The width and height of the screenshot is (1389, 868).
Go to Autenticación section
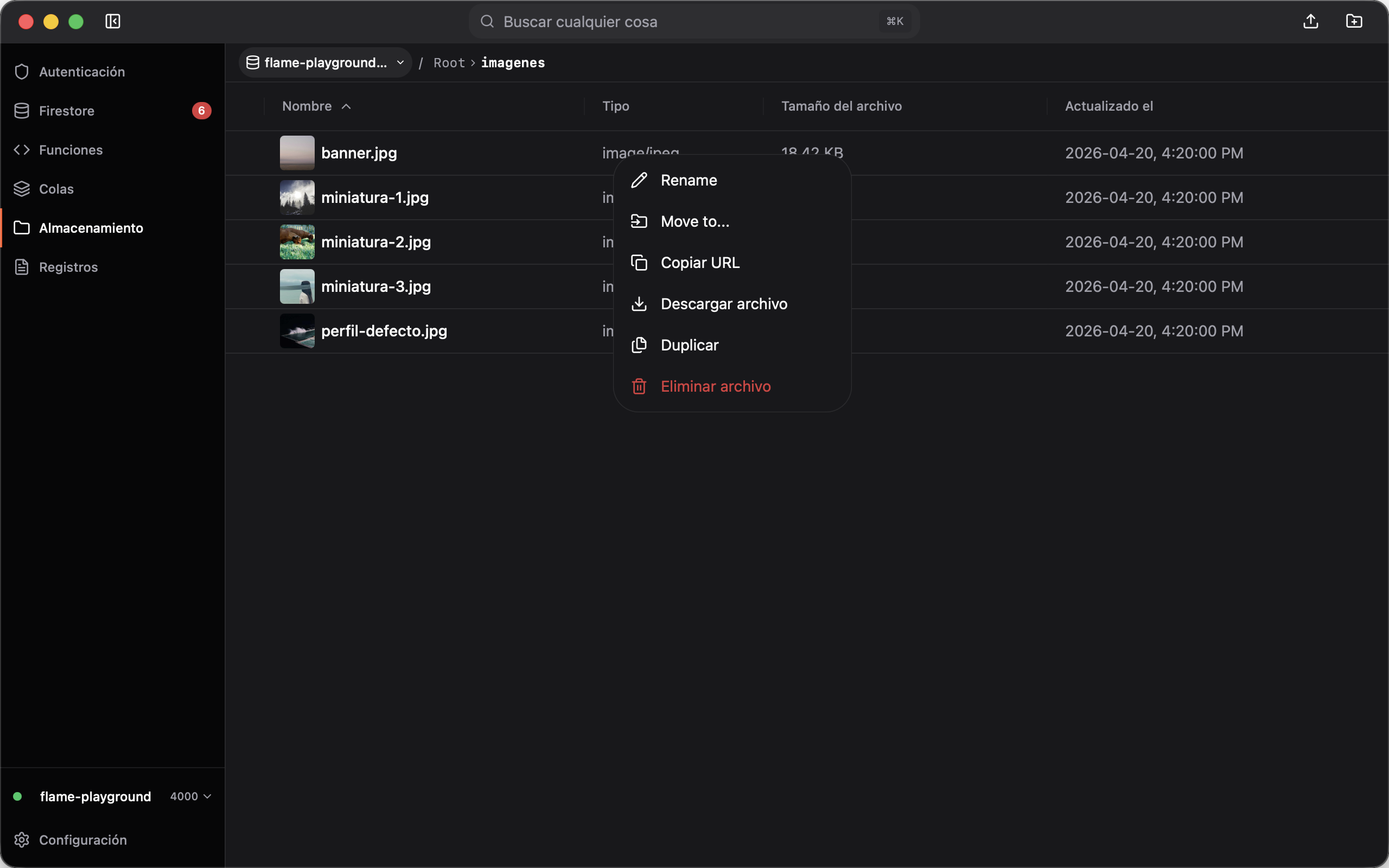pyautogui.click(x=112, y=72)
